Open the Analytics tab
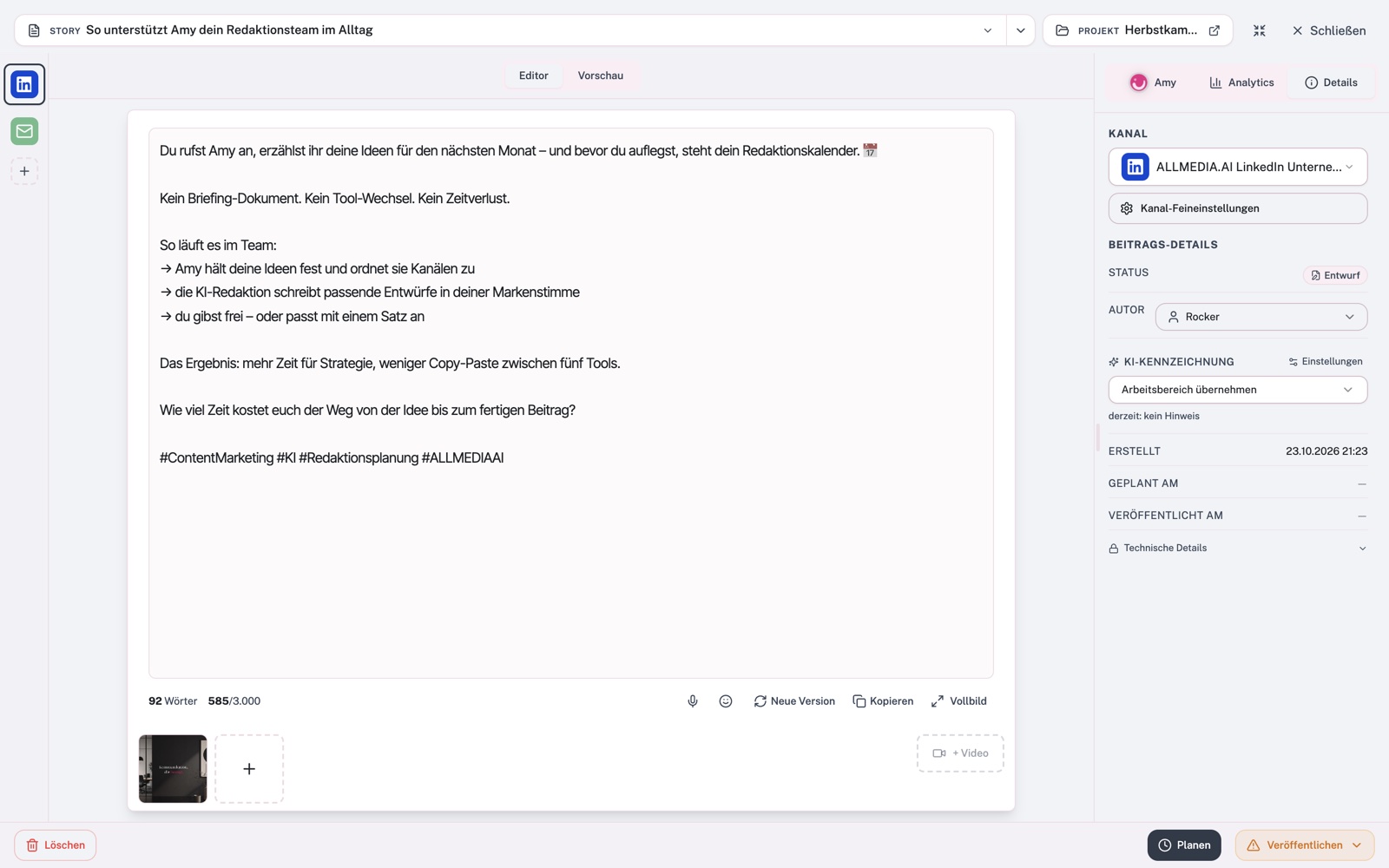This screenshot has height=868, width=1389. (1241, 82)
